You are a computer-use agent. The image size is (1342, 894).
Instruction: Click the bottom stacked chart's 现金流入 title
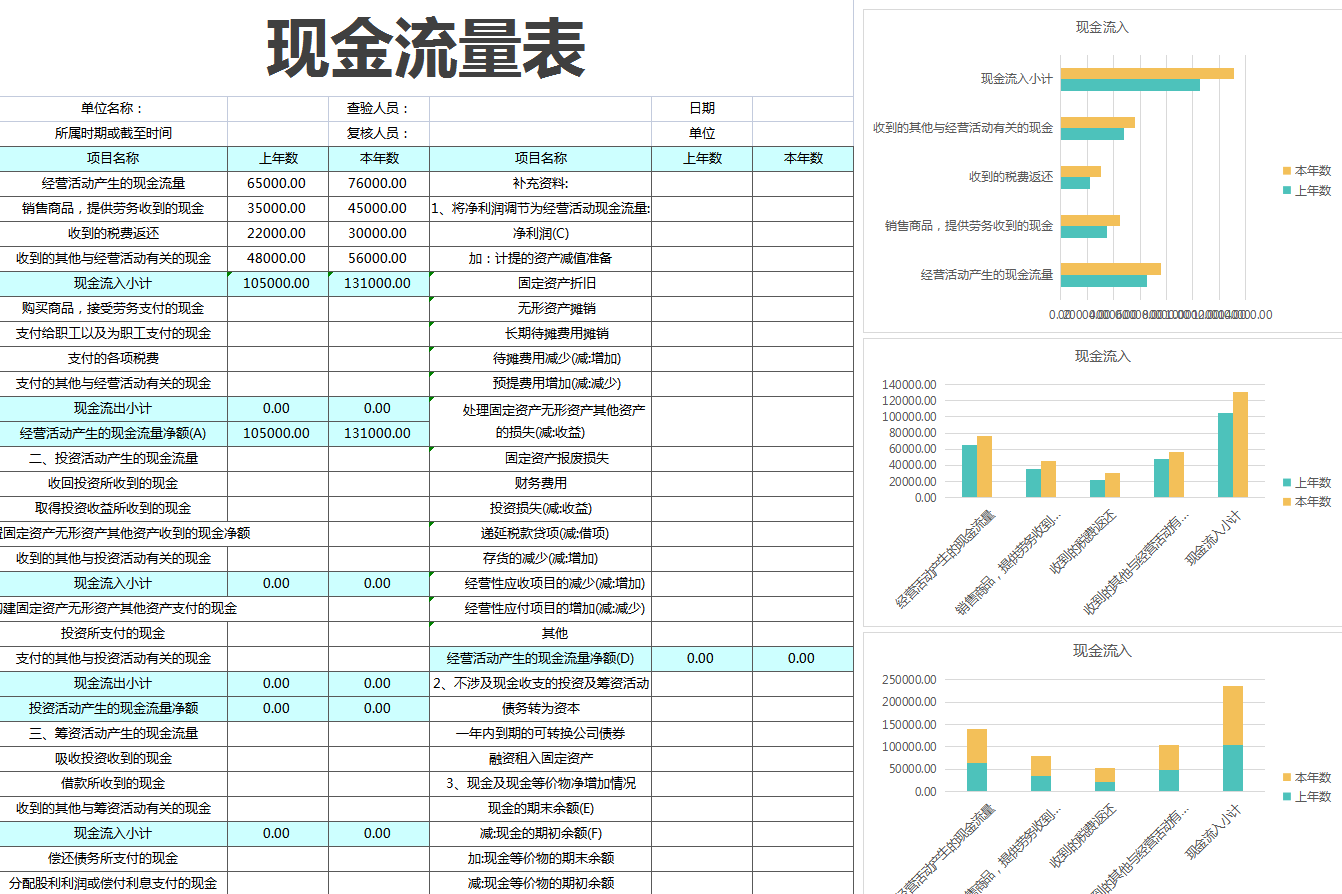(x=1102, y=651)
